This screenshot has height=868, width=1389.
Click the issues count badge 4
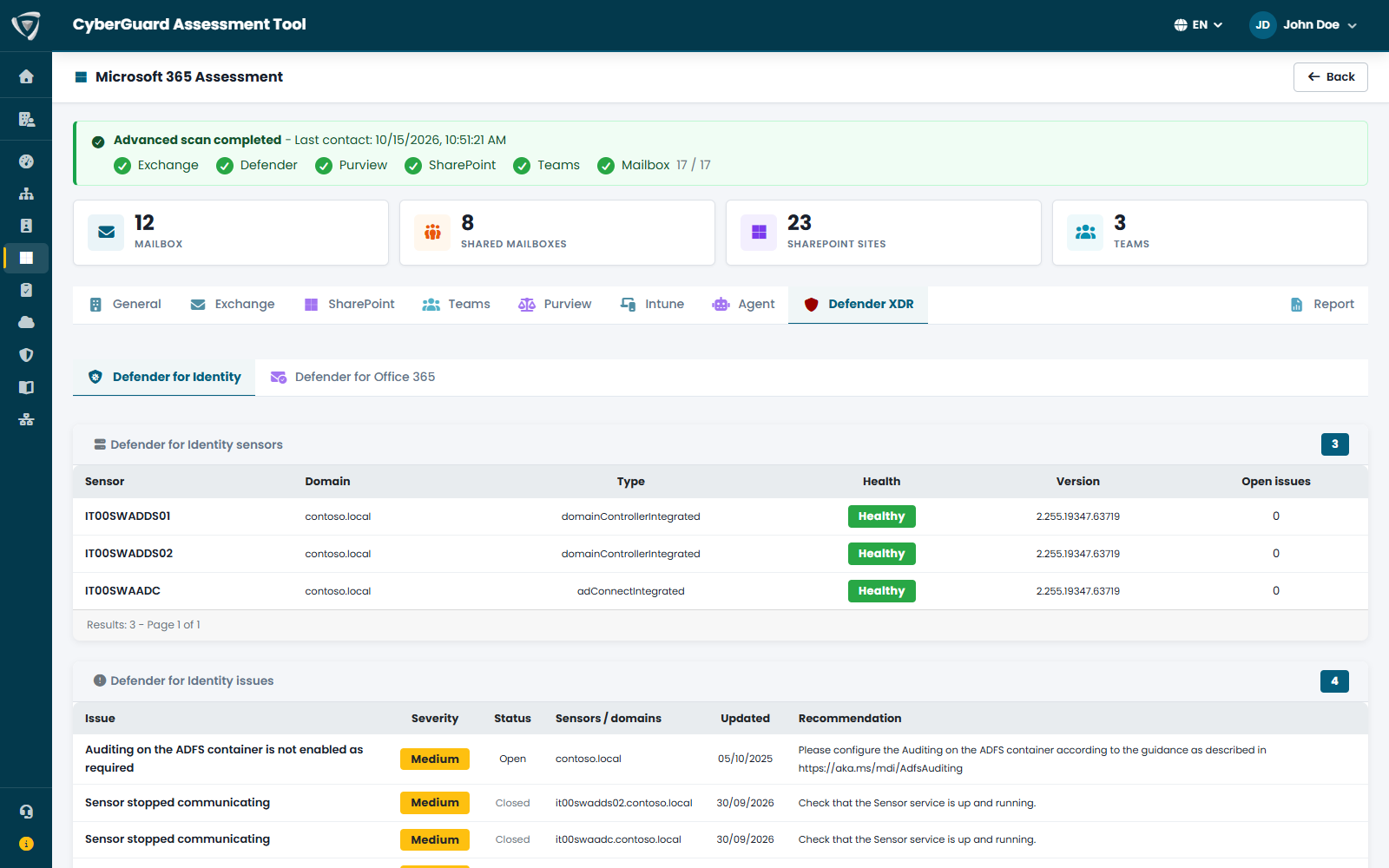[x=1335, y=681]
